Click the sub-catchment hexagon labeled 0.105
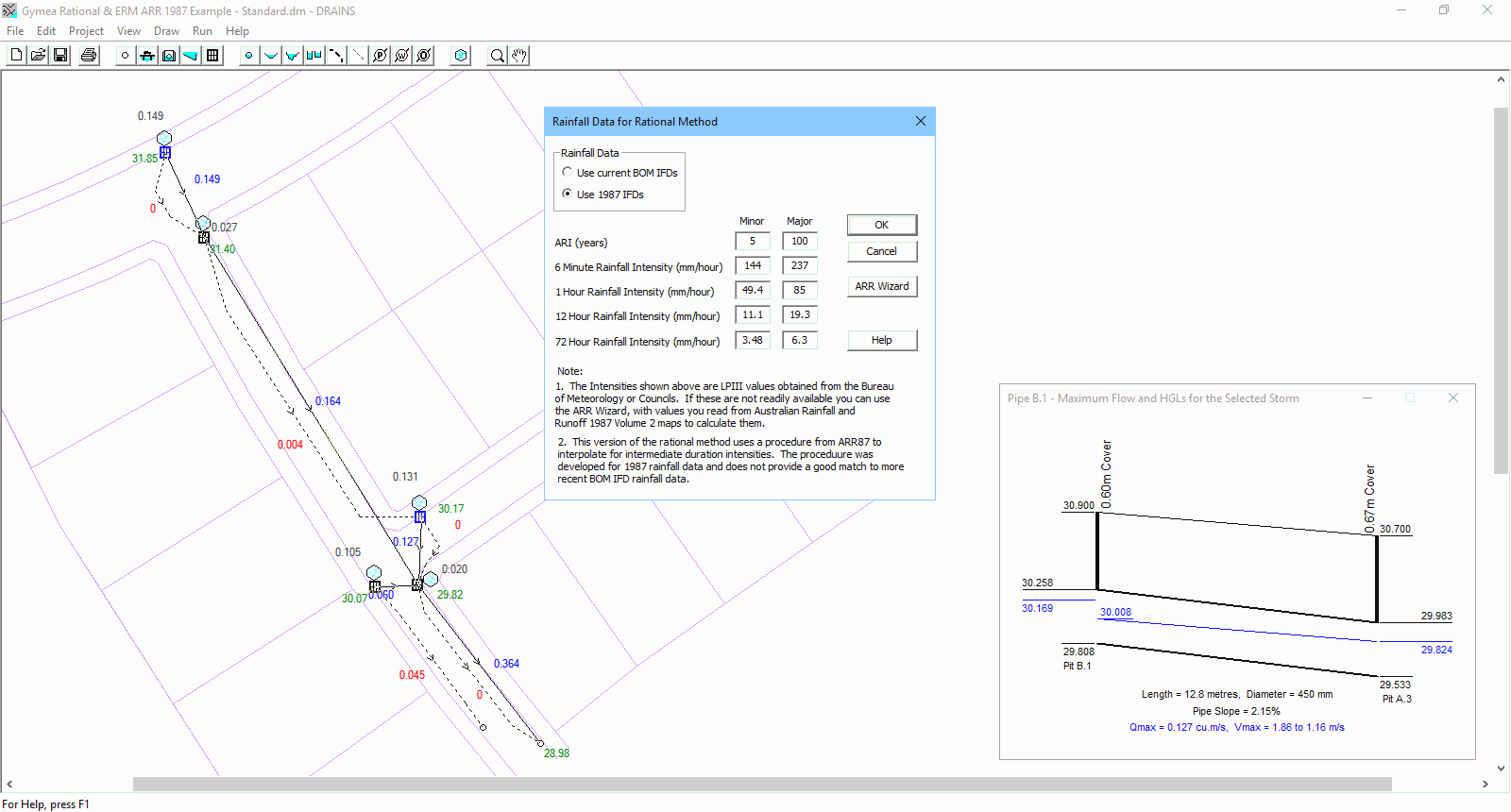Image resolution: width=1511 pixels, height=812 pixels. click(x=374, y=573)
